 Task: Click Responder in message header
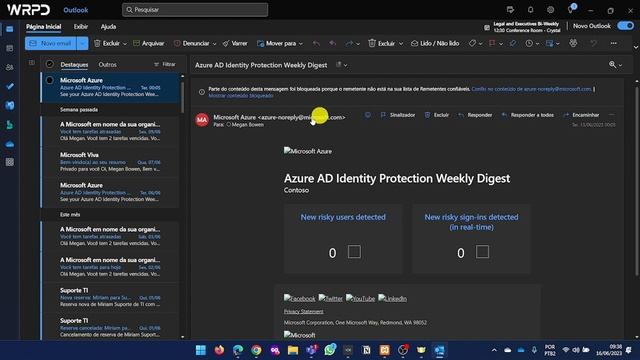475,115
